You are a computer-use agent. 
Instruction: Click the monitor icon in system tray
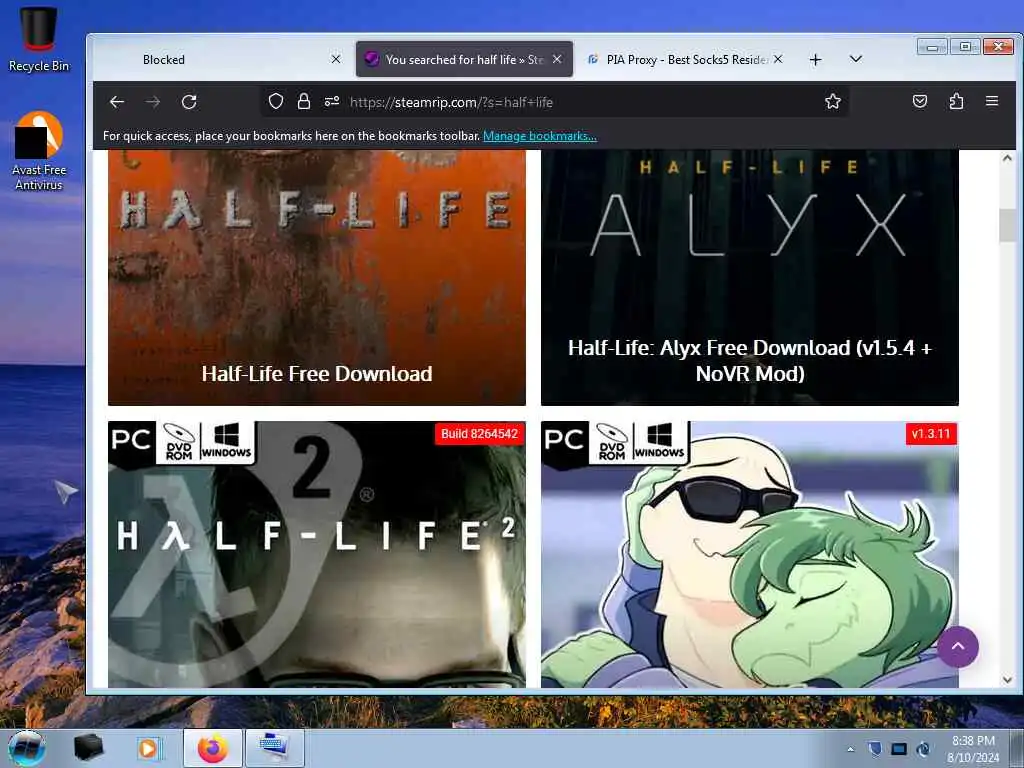899,748
